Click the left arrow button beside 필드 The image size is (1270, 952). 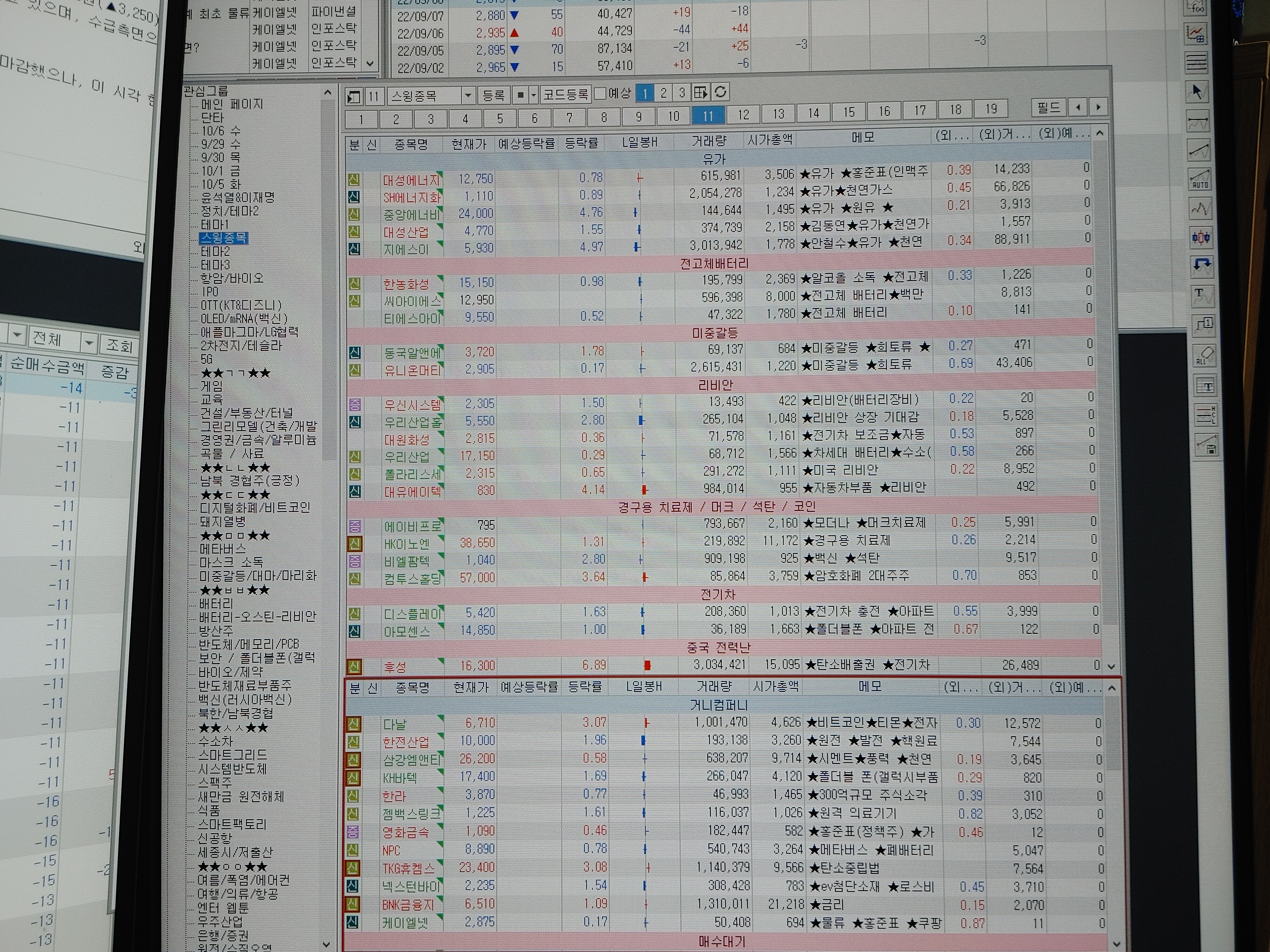(x=1078, y=107)
